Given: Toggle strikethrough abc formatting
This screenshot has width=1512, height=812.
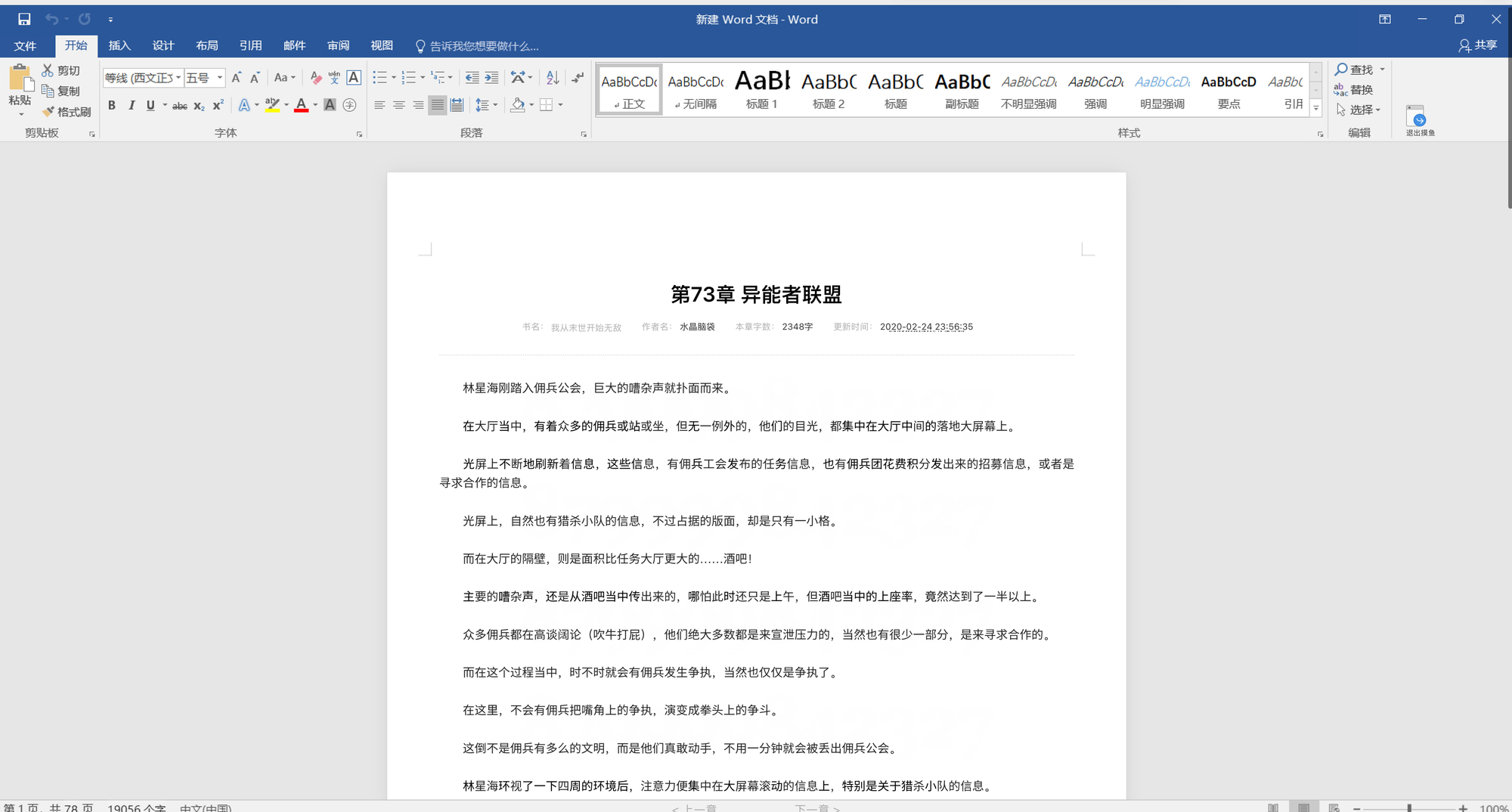Looking at the screenshot, I should pos(180,106).
